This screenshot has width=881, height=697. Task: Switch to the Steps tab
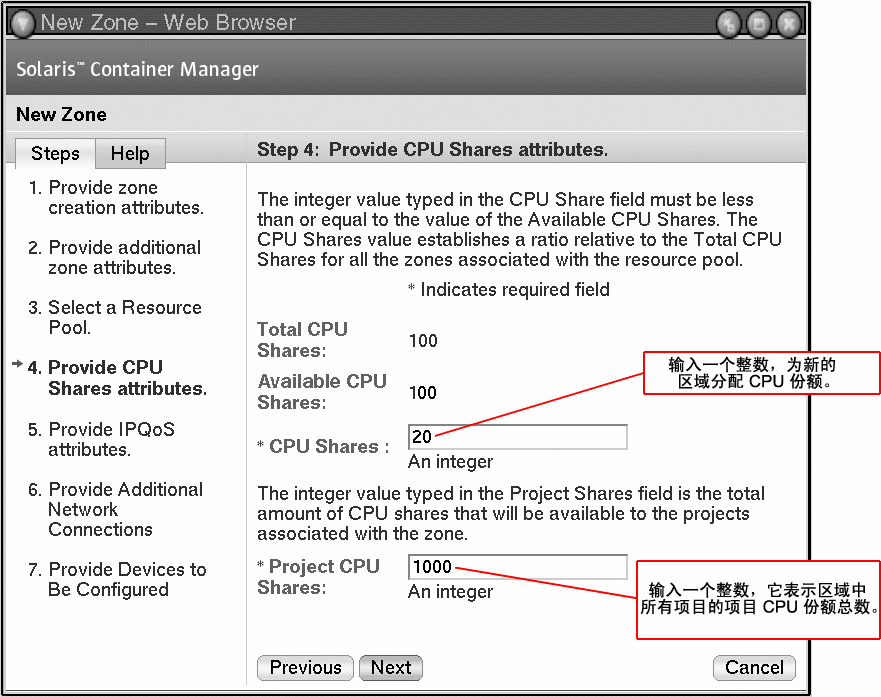tap(55, 153)
